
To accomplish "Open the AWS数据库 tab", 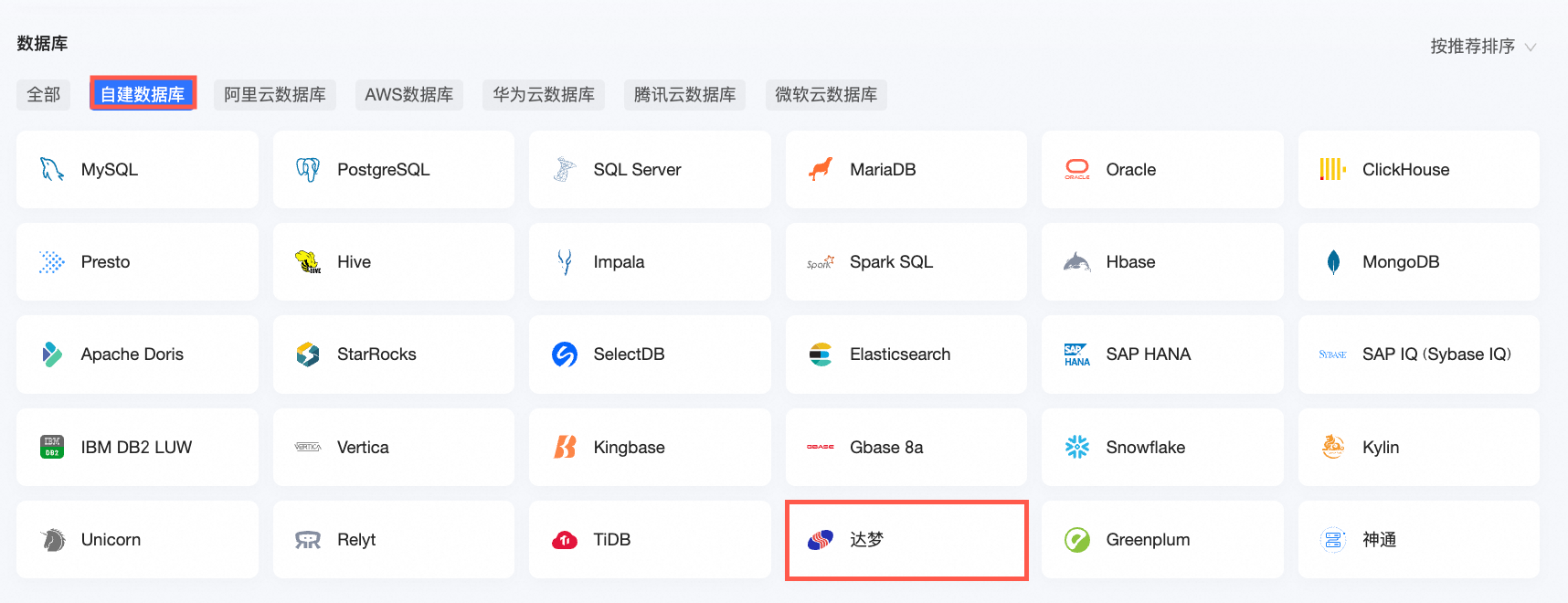I will click(409, 95).
